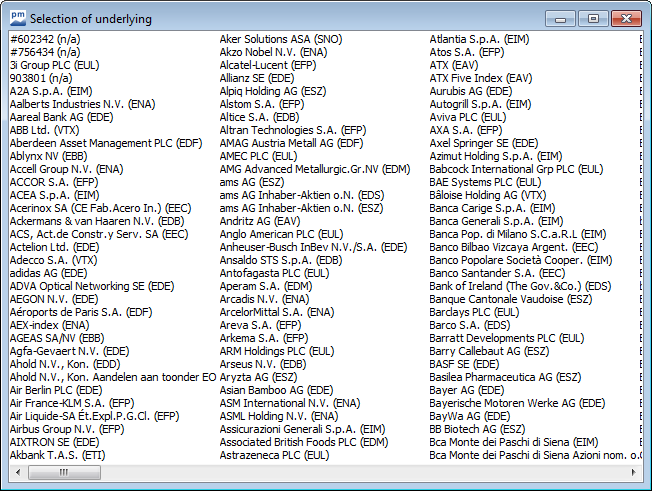The width and height of the screenshot is (652, 491).
Task: Click the horizontal scrollbar left arrow
Action: pyautogui.click(x=17, y=471)
